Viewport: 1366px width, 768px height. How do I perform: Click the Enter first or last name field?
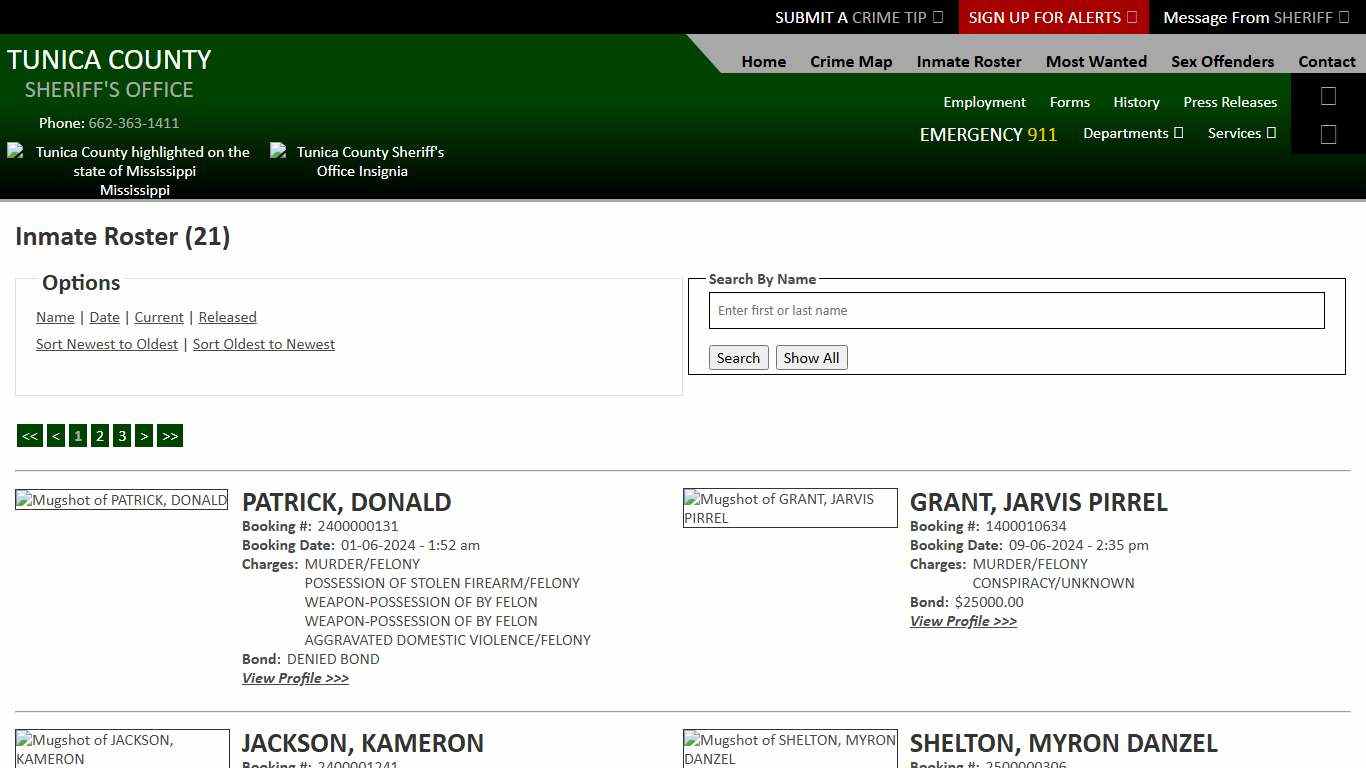(1016, 310)
